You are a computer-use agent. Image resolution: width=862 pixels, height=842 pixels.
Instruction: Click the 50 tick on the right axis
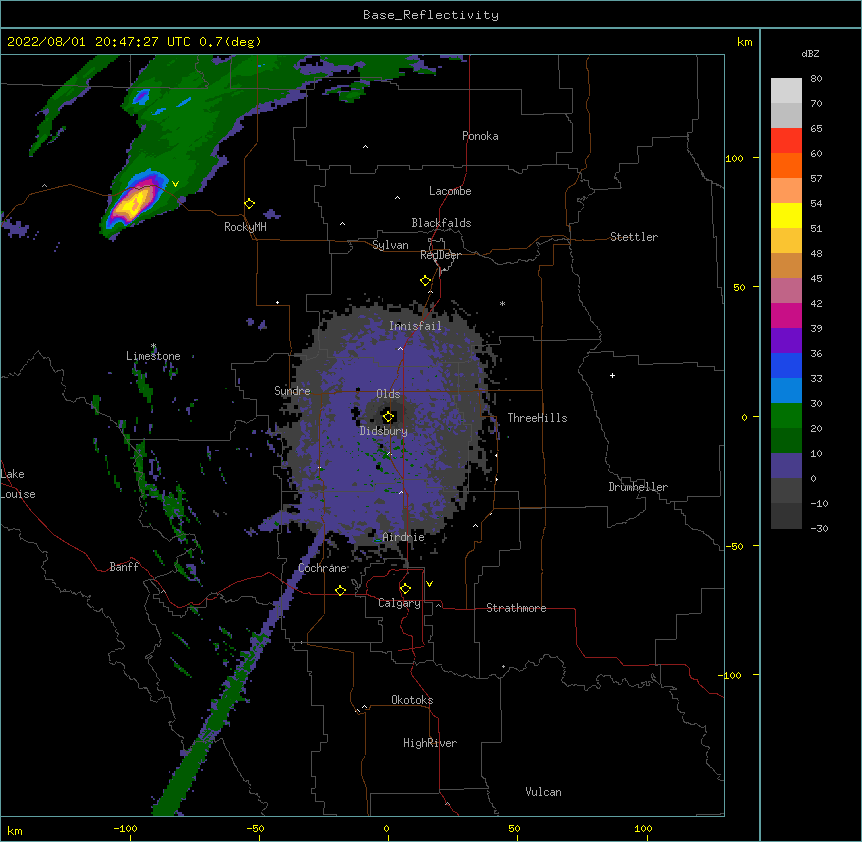(739, 287)
